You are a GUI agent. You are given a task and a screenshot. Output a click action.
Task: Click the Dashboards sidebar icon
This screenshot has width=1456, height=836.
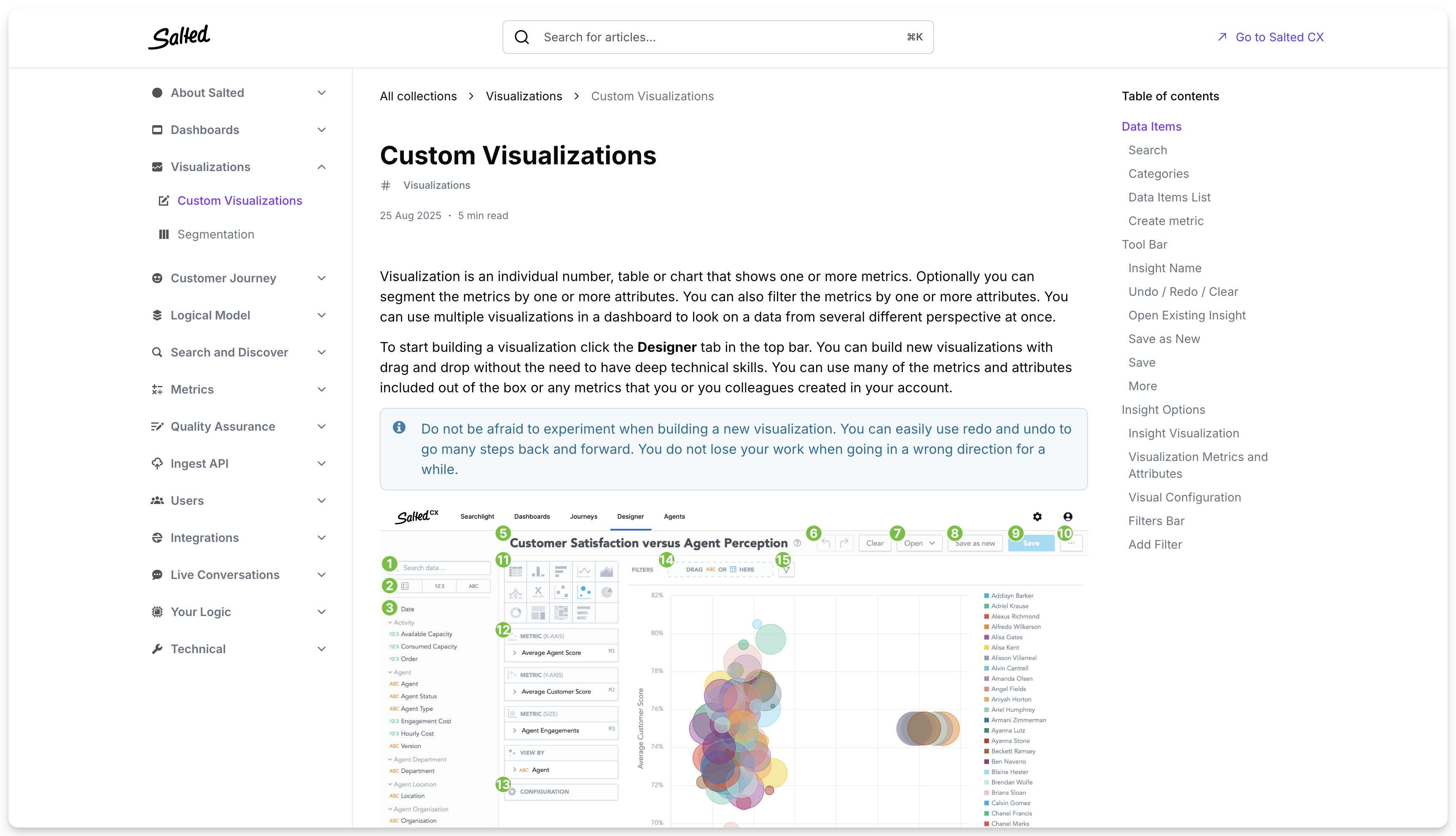[157, 130]
